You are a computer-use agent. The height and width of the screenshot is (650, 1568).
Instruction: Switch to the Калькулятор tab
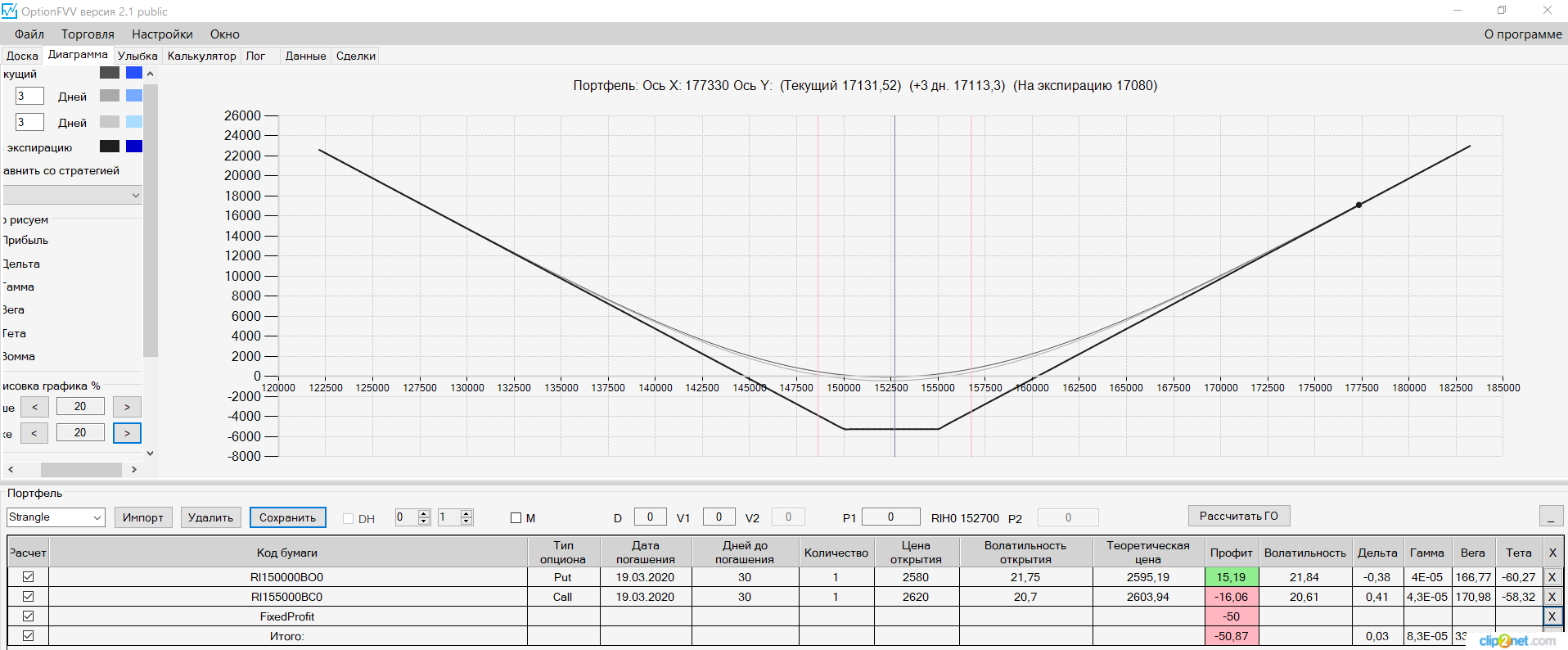click(202, 56)
